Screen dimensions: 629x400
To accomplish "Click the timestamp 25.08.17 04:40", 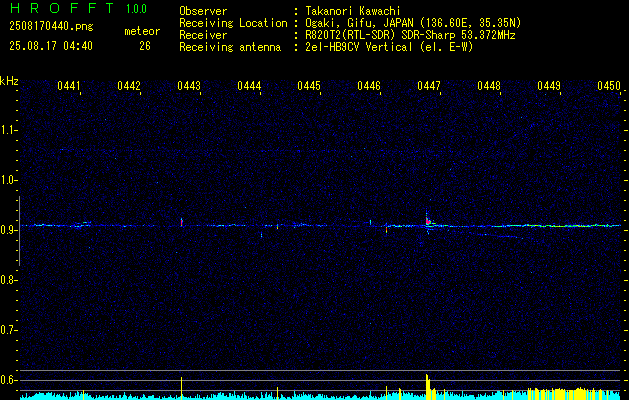I will coord(51,46).
